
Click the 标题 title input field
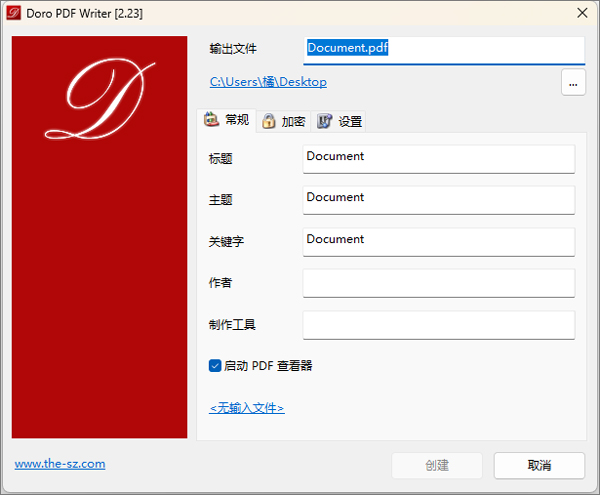[x=439, y=159]
